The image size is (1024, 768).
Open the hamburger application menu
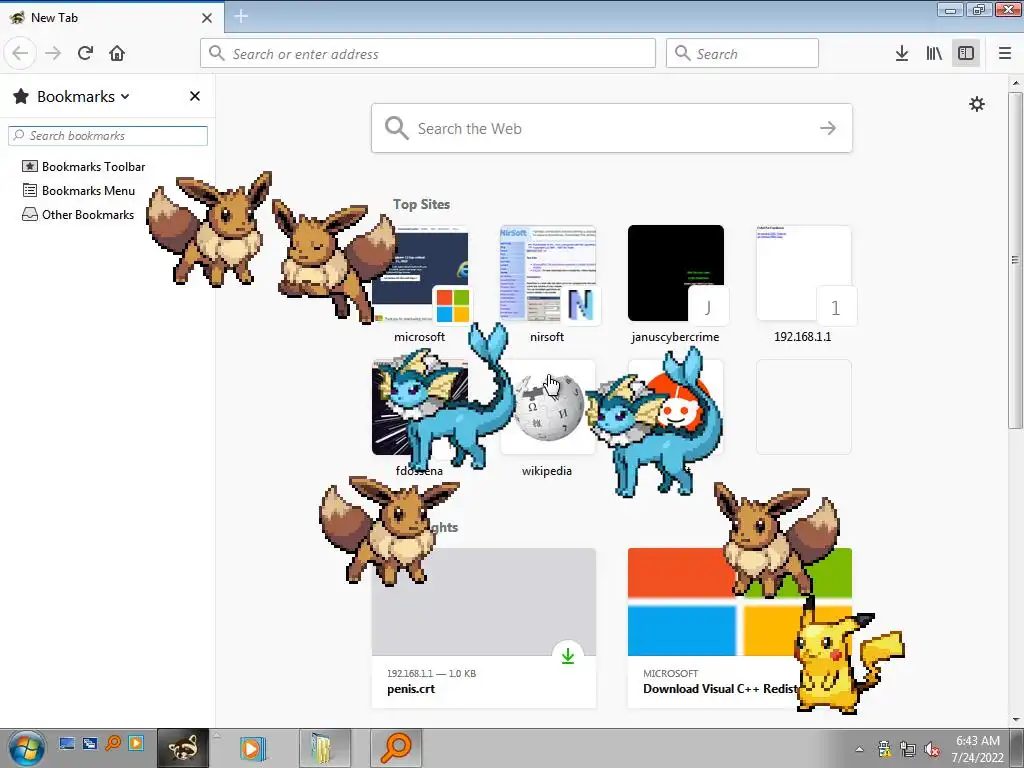(x=1005, y=54)
